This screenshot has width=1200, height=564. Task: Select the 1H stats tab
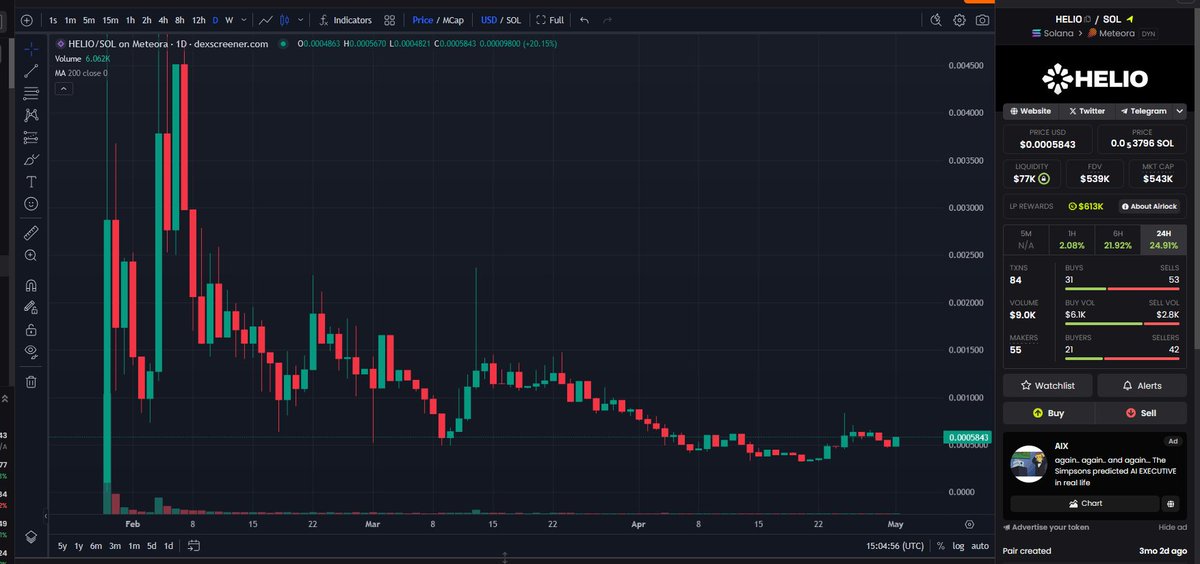point(1072,239)
